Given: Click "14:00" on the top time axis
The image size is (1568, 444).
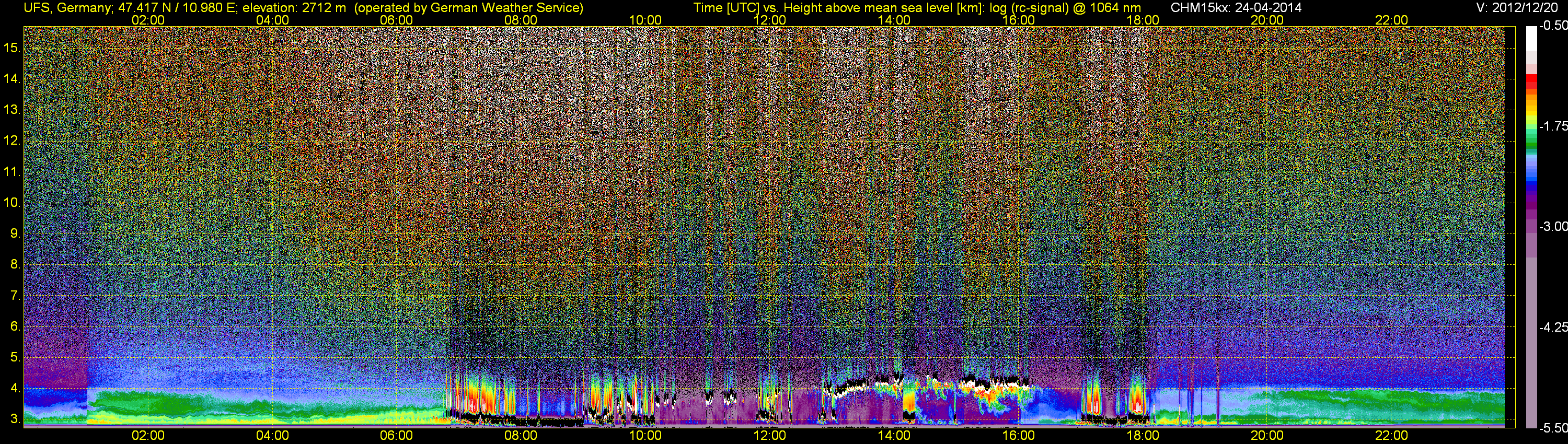Looking at the screenshot, I should (x=894, y=20).
